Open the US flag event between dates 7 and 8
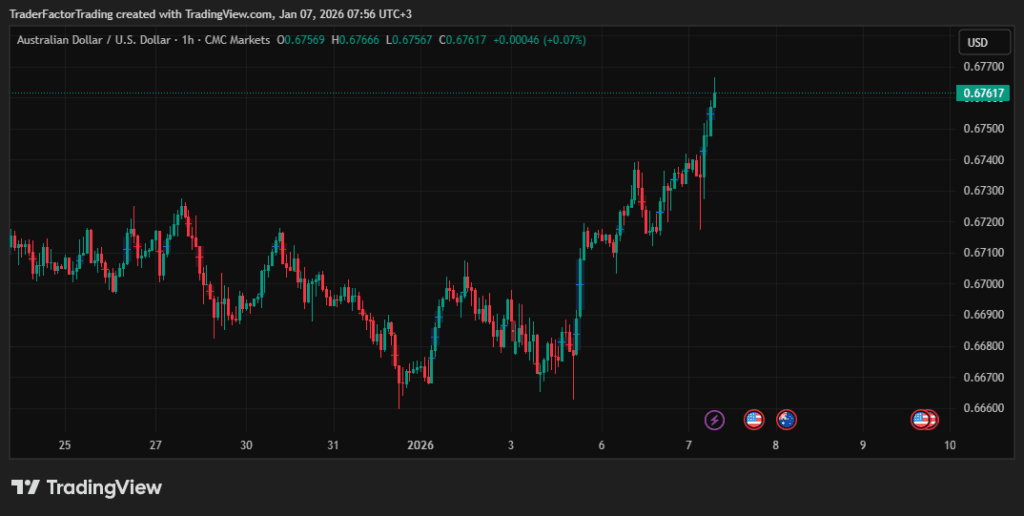 pos(754,419)
